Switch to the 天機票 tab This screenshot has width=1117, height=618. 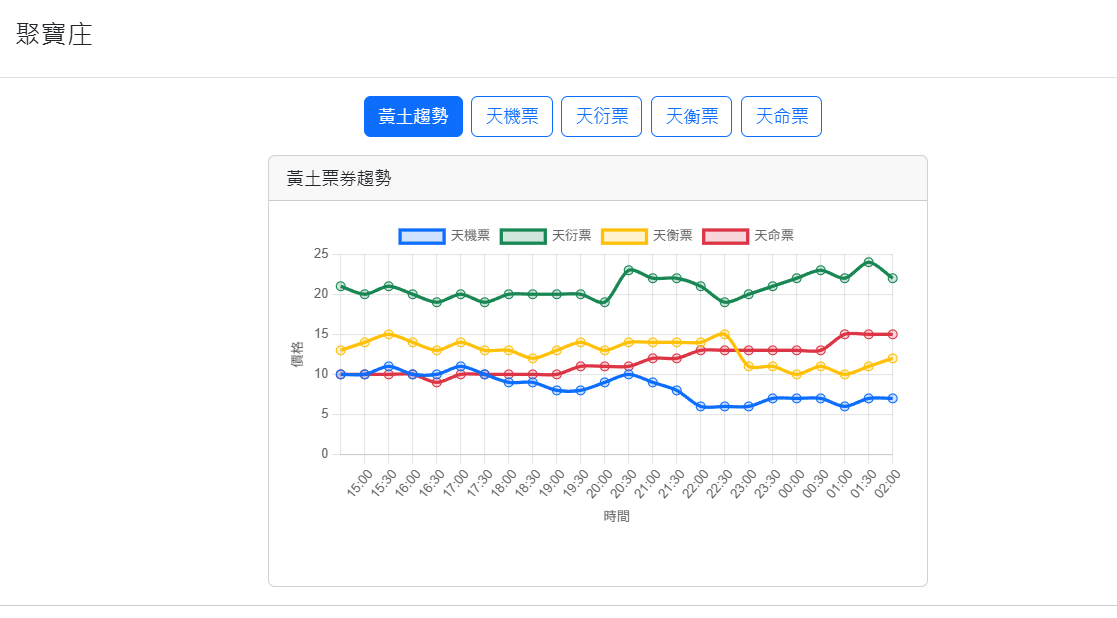click(512, 116)
